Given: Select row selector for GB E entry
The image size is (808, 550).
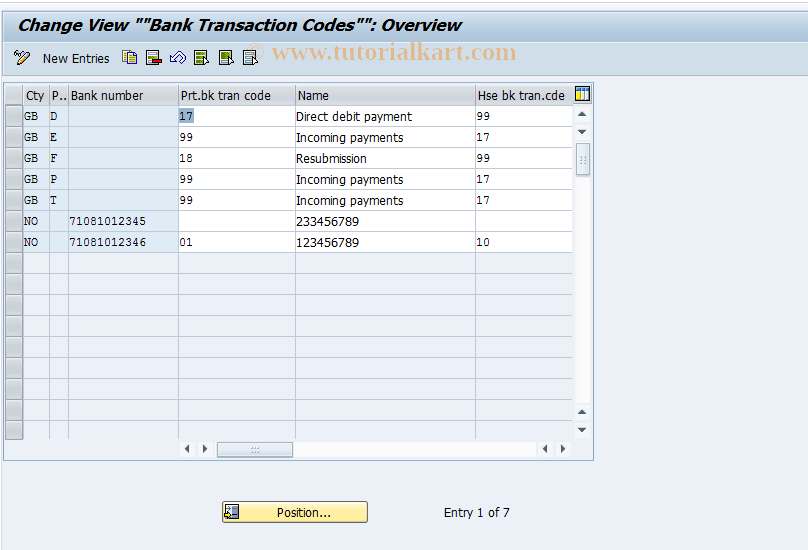Looking at the screenshot, I should point(14,138).
